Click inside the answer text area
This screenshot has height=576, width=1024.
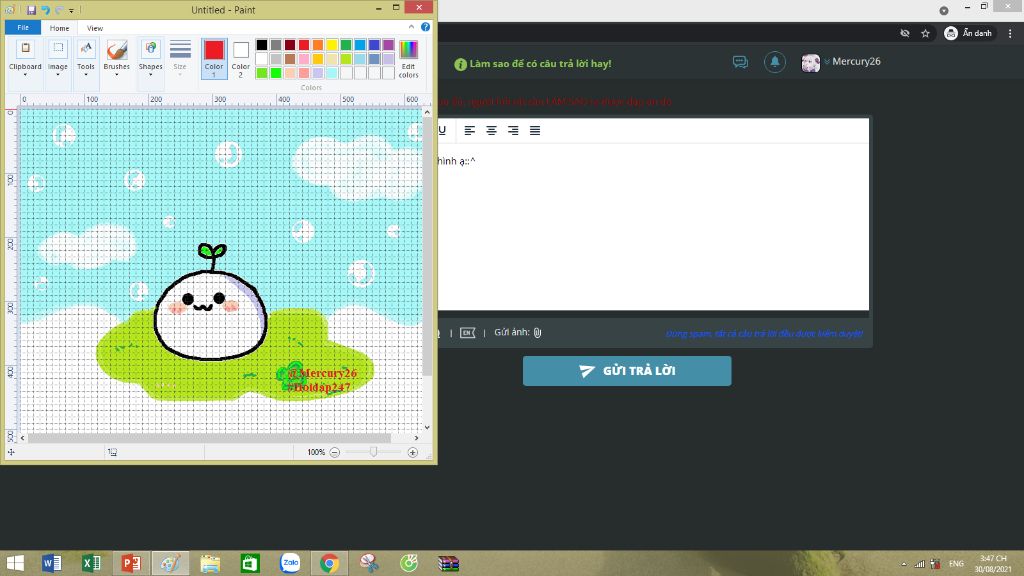click(x=653, y=226)
